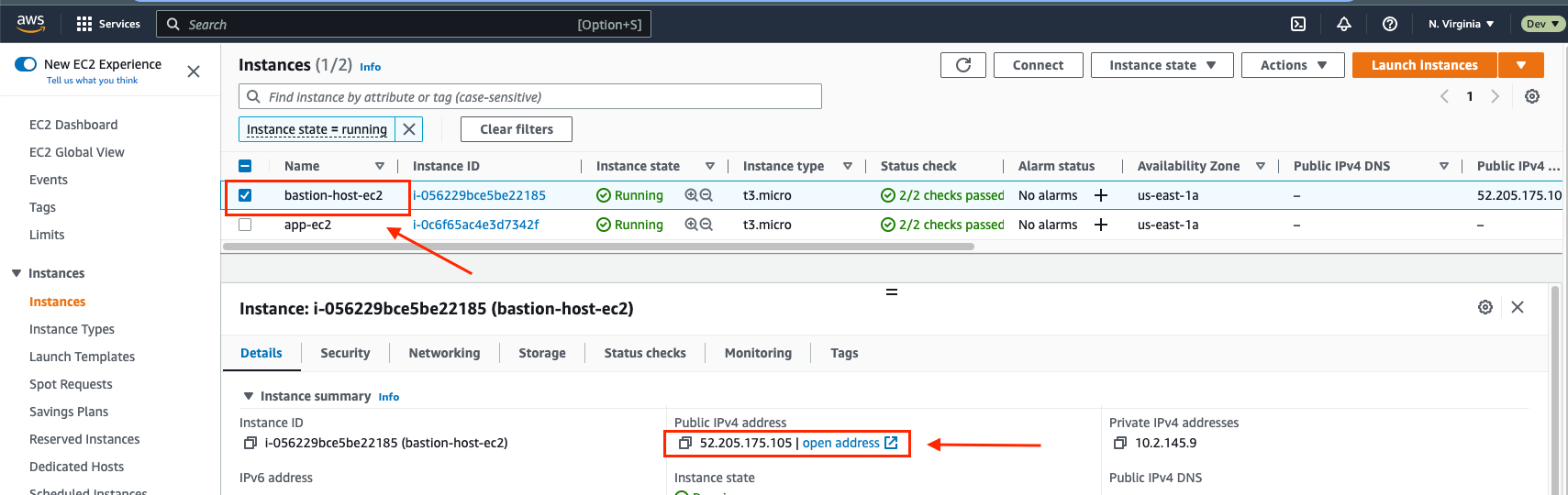Open the Monitoring tab

point(758,353)
